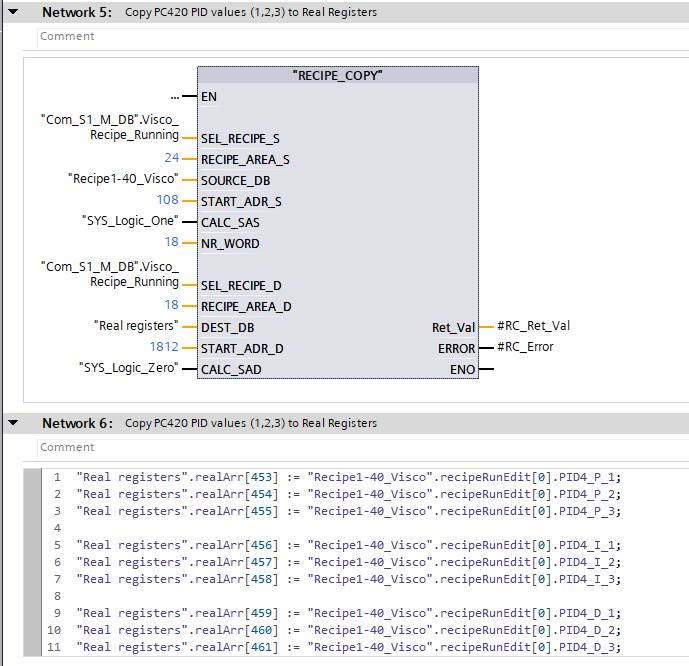
Task: Click the EN input ellipsis placeholder
Action: tap(174, 97)
